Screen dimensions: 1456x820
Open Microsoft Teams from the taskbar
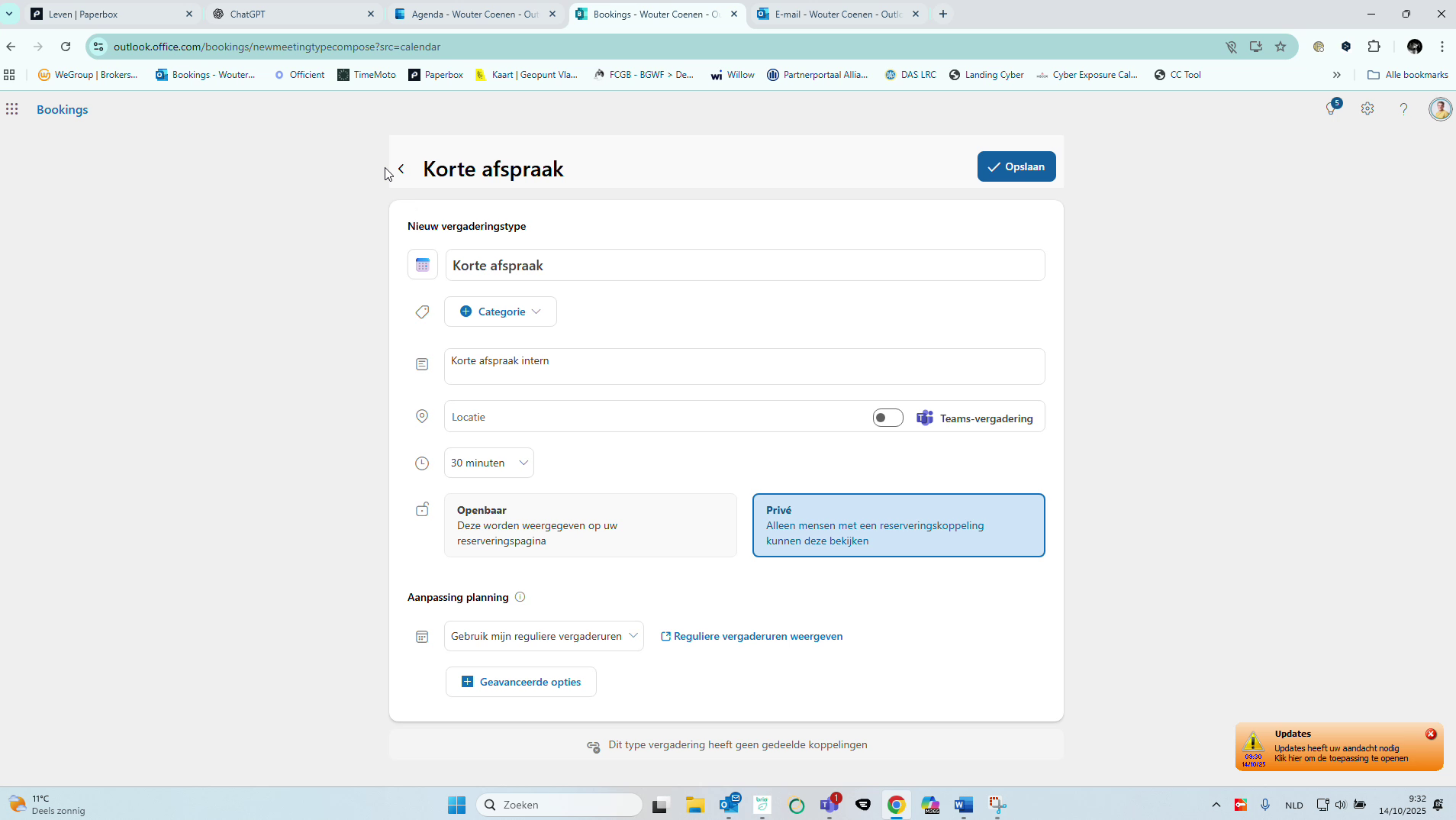coord(830,804)
